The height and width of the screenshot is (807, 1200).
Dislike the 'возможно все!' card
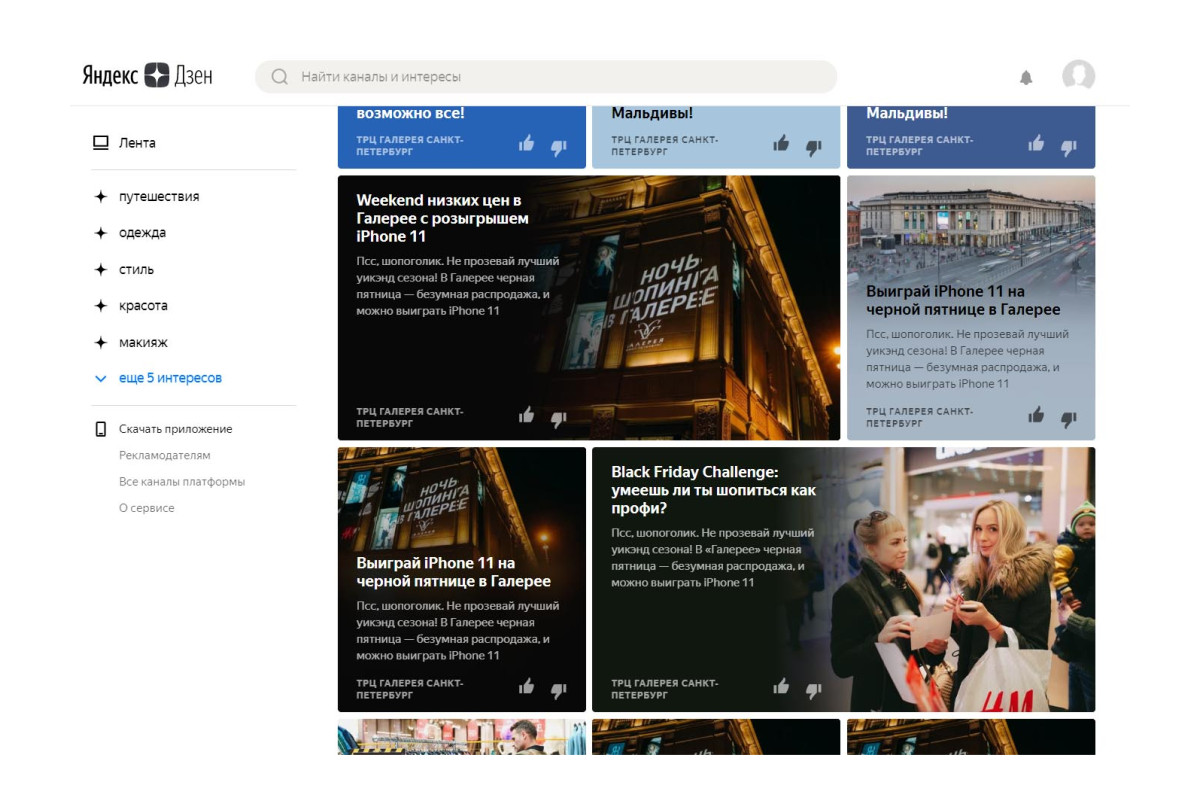click(559, 147)
